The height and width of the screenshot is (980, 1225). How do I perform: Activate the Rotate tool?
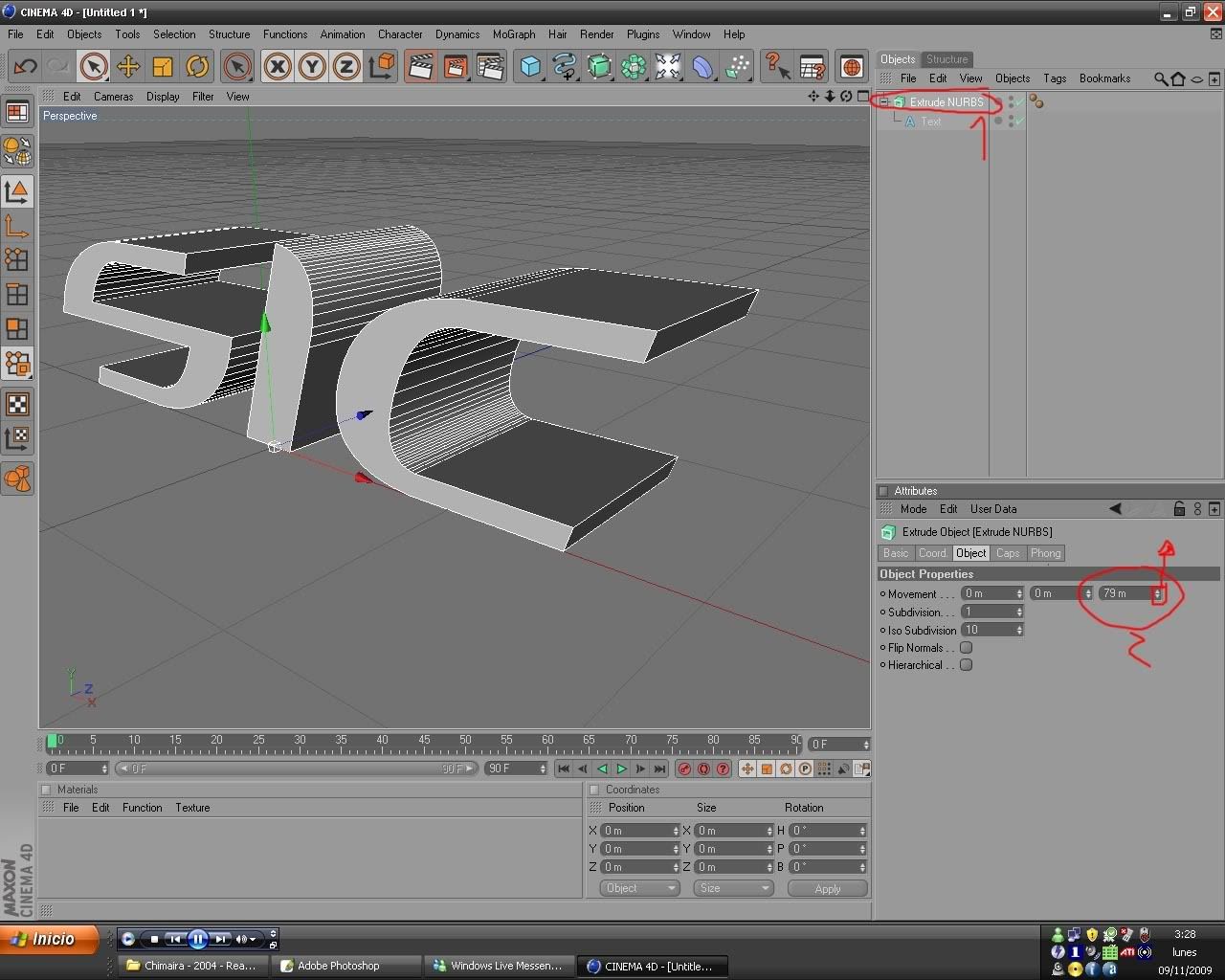point(197,66)
